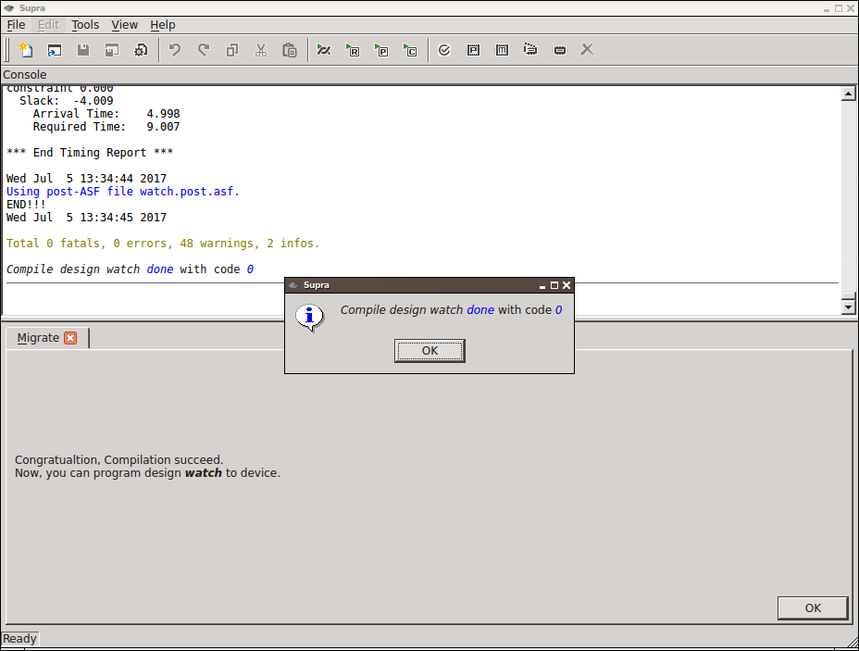Open the Help menu

(x=163, y=25)
